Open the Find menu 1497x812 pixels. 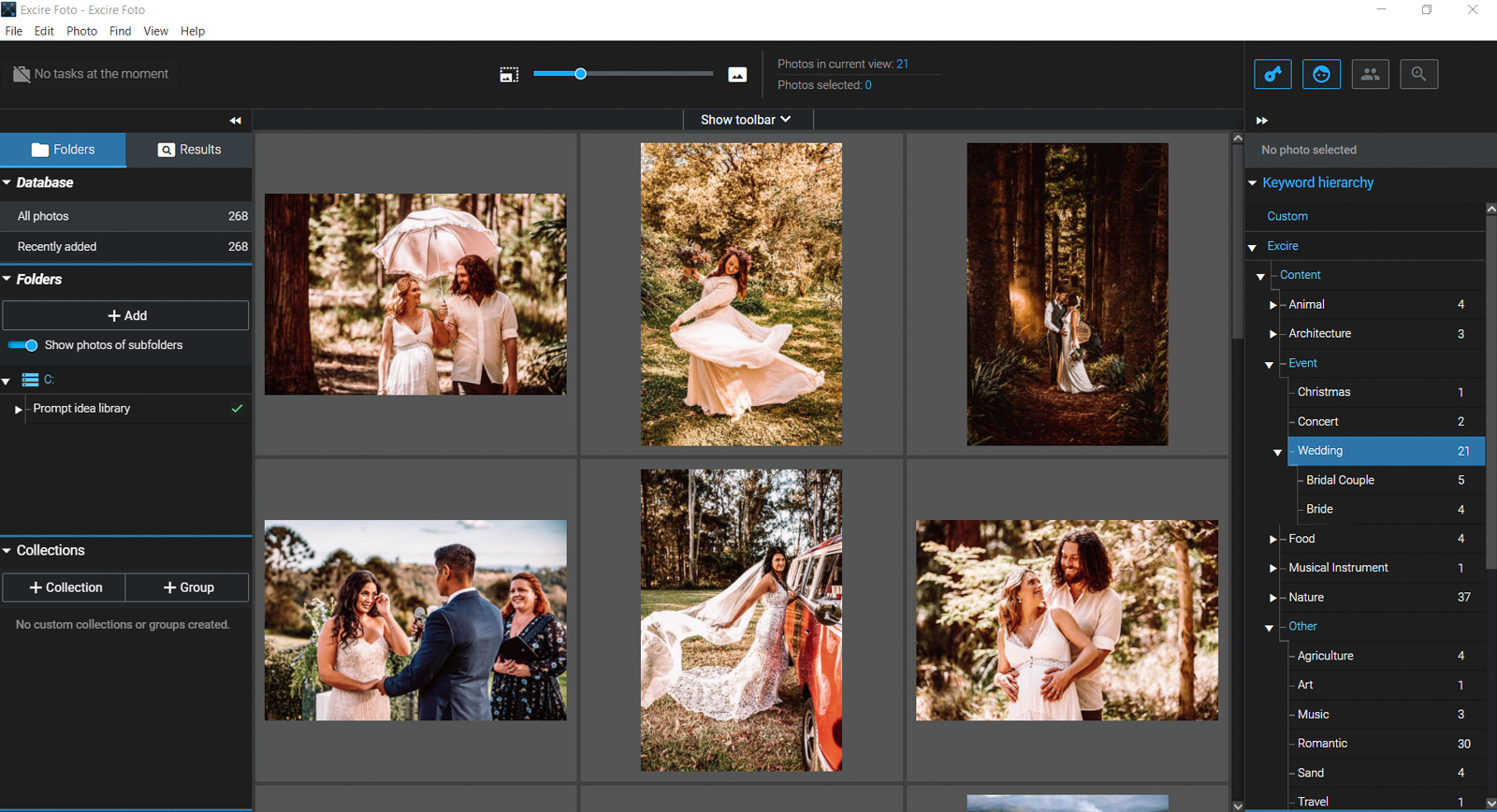[x=120, y=31]
